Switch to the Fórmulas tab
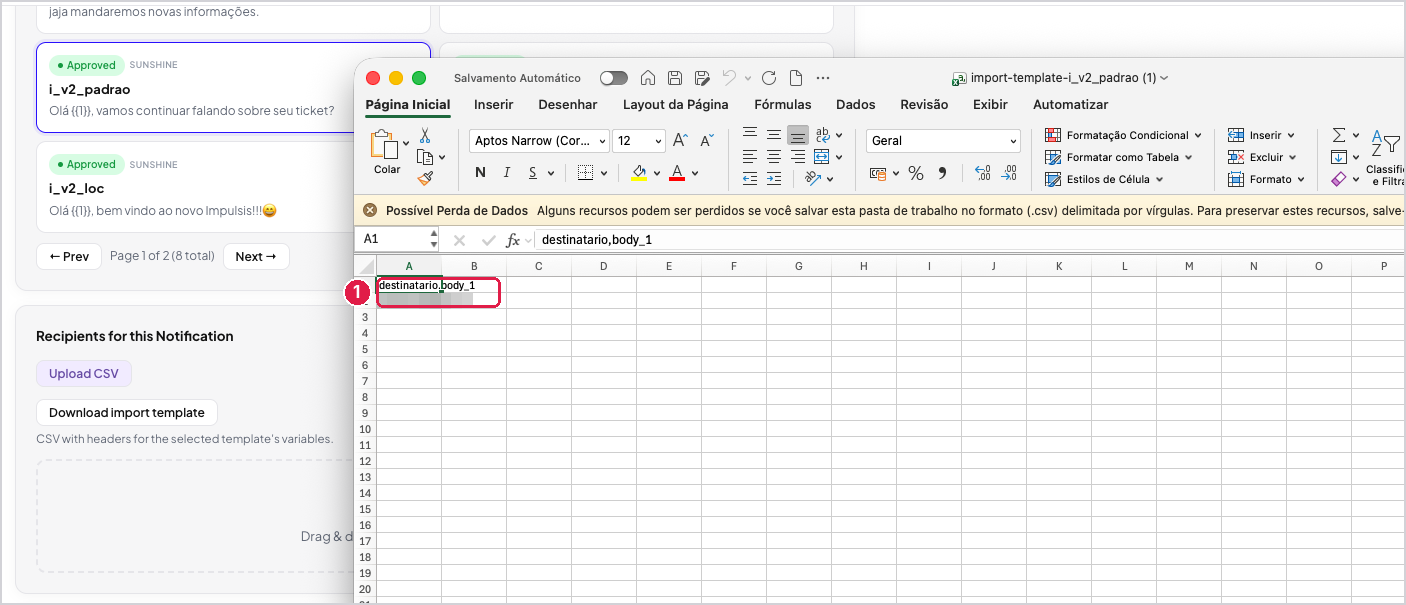Viewport: 1406px width, 605px height. pos(783,105)
